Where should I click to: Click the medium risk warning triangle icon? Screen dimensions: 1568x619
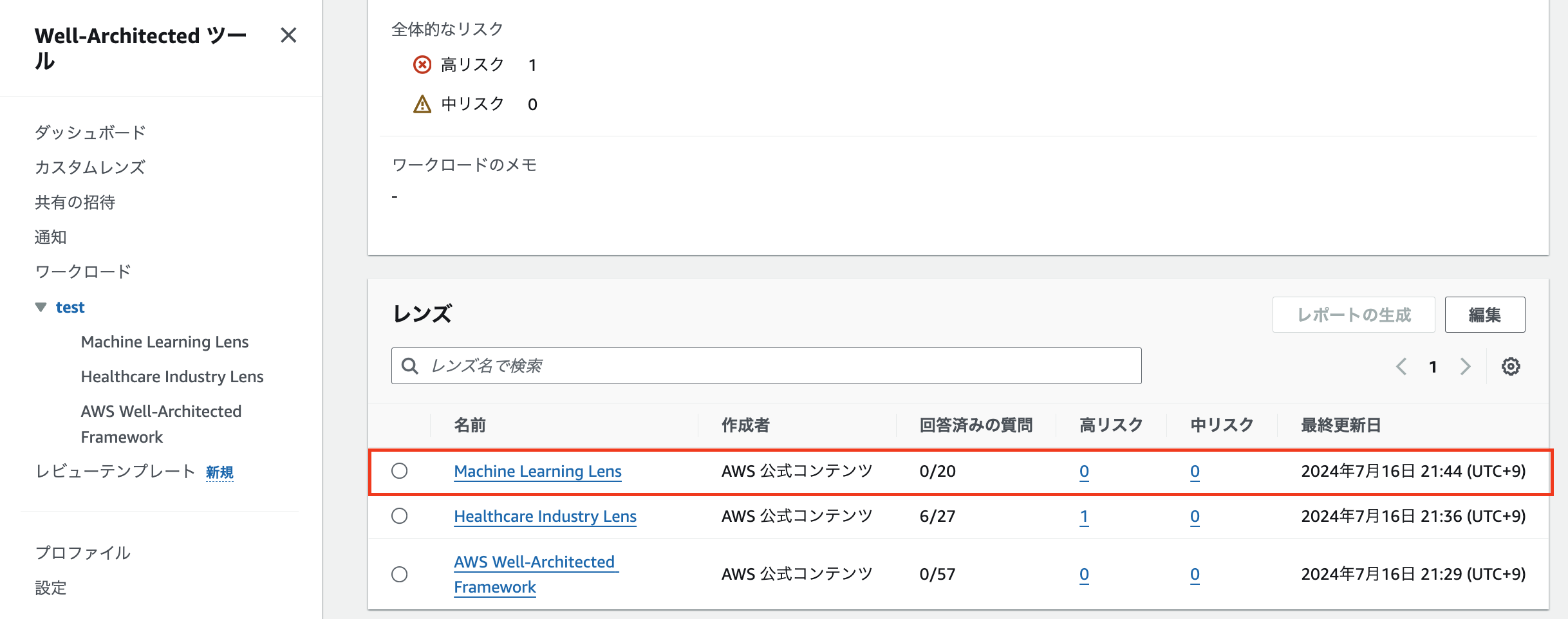pyautogui.click(x=422, y=104)
